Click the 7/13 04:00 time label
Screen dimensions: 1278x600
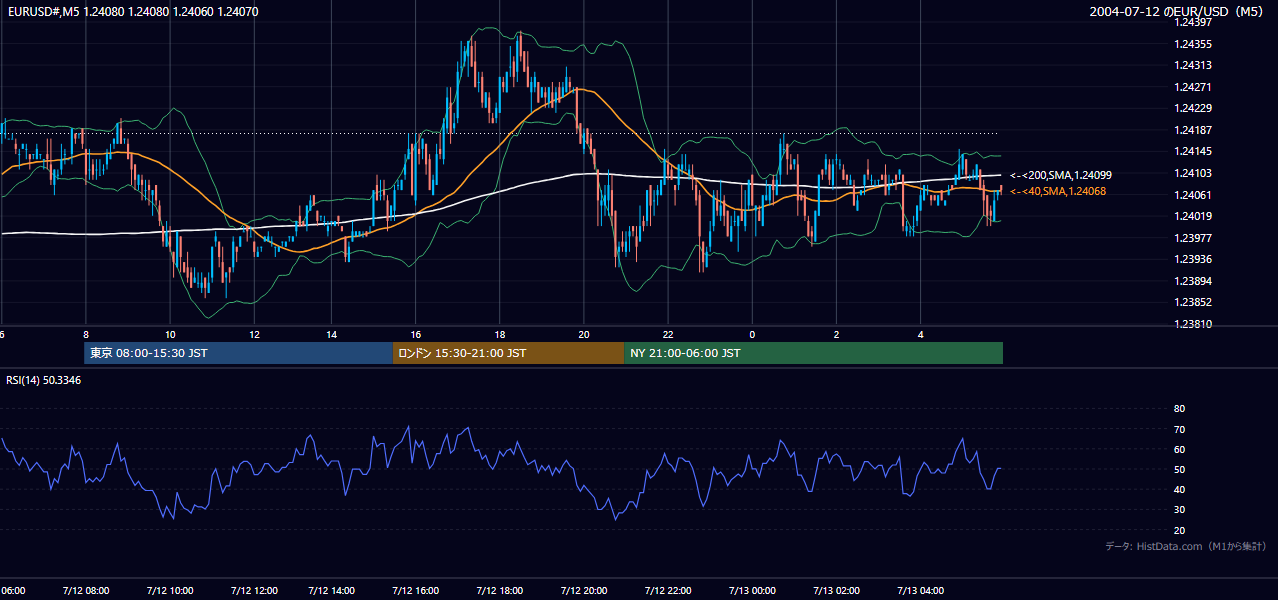tap(920, 591)
